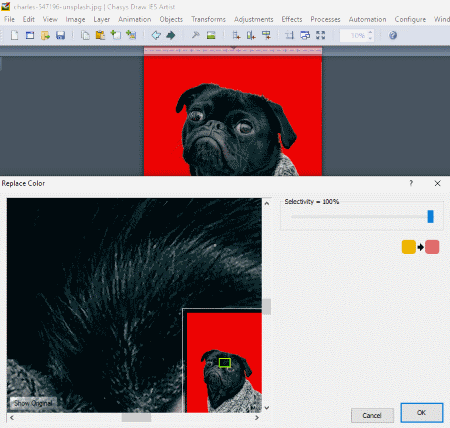The image size is (450, 428).
Task: Open the Image menu
Action: (75, 19)
